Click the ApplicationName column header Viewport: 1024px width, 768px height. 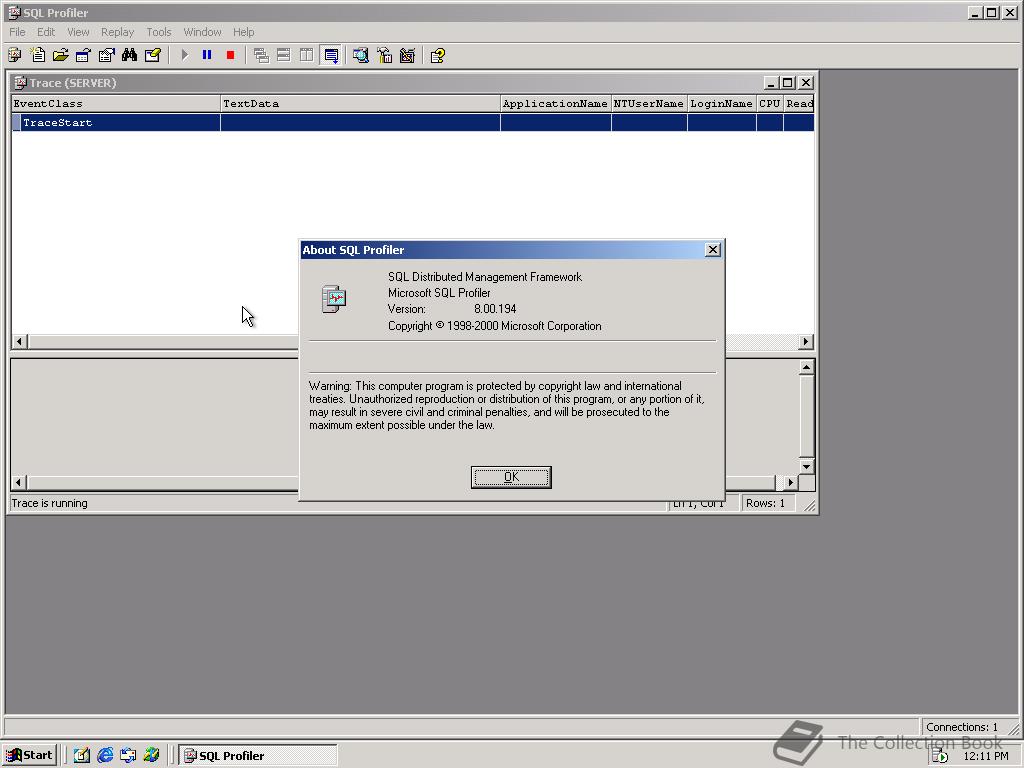(556, 103)
